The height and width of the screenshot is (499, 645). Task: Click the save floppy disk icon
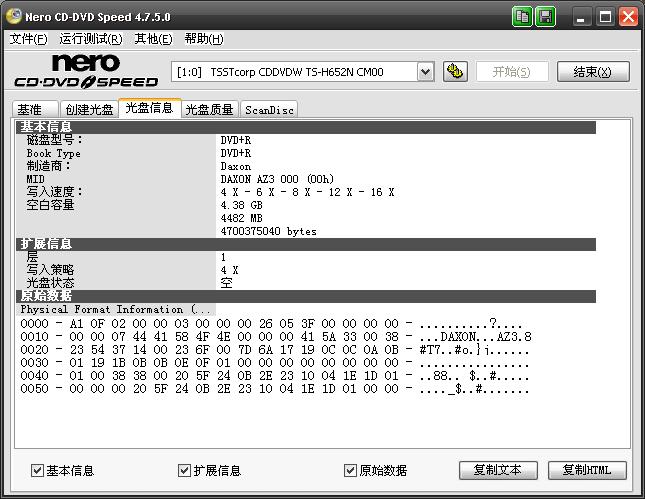545,17
